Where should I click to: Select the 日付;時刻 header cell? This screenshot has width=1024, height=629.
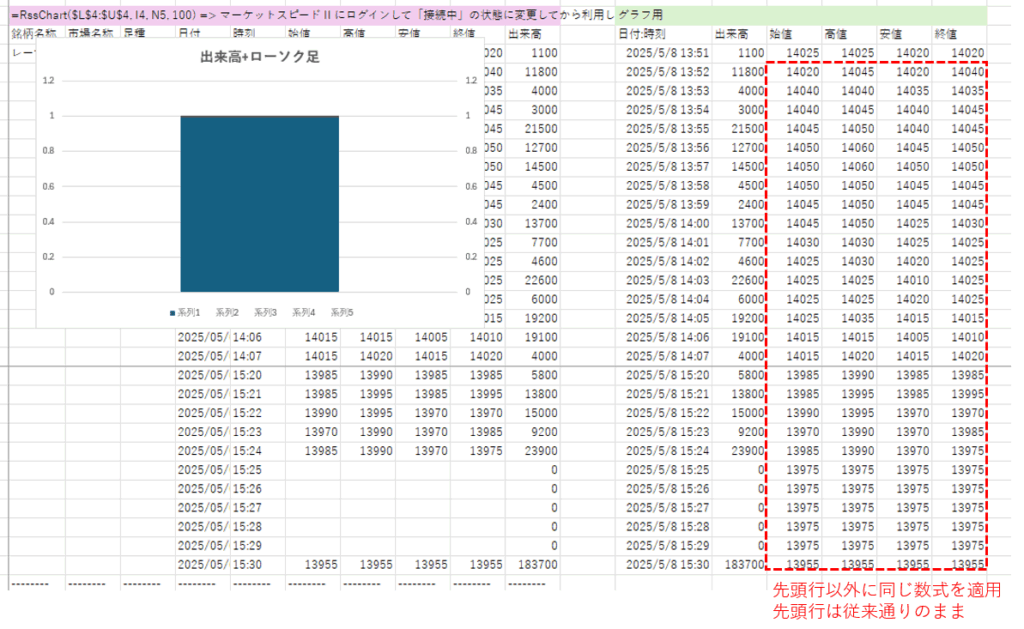pyautogui.click(x=664, y=34)
